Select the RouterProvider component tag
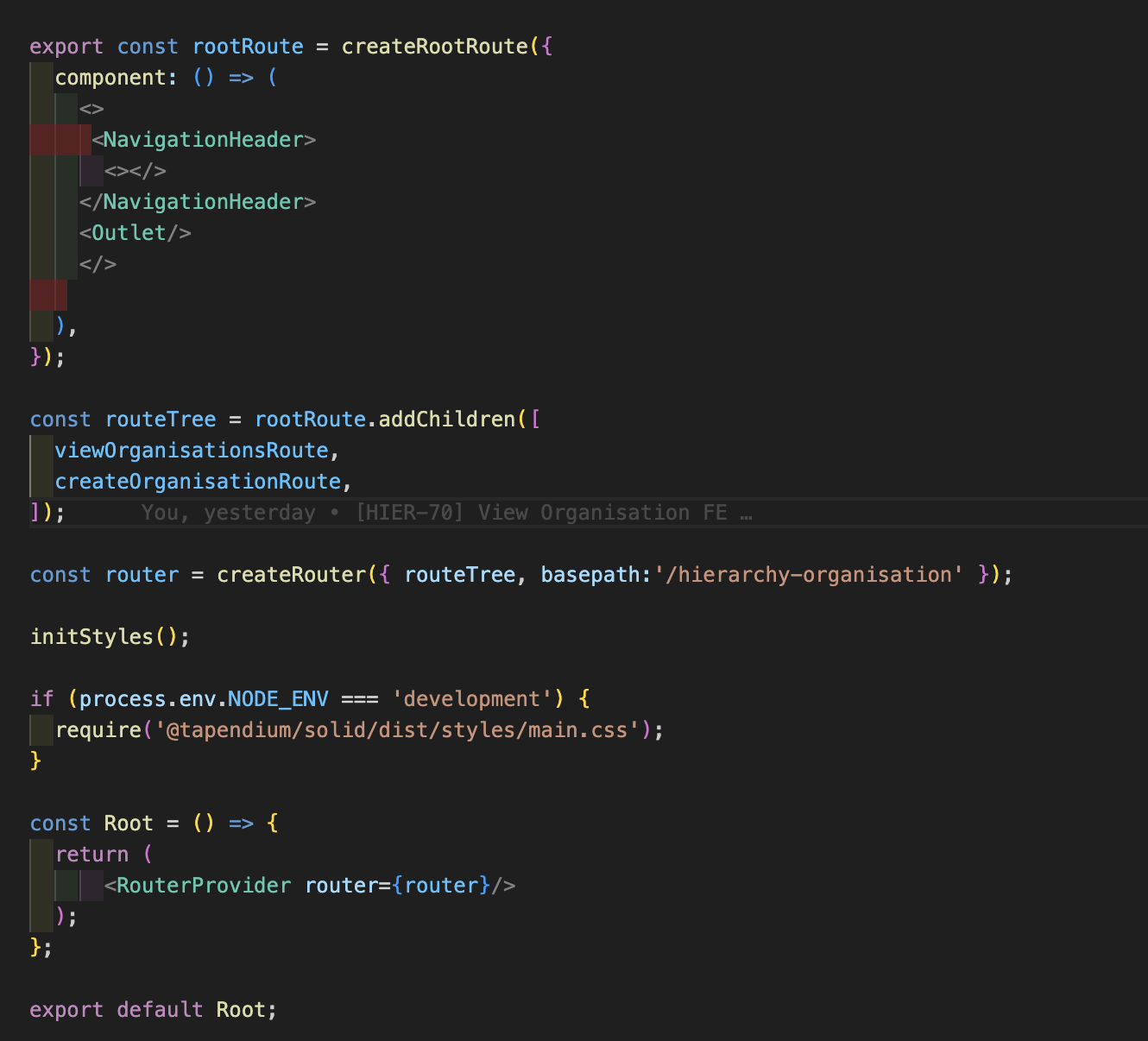Viewport: 1148px width, 1041px height. pos(204,886)
